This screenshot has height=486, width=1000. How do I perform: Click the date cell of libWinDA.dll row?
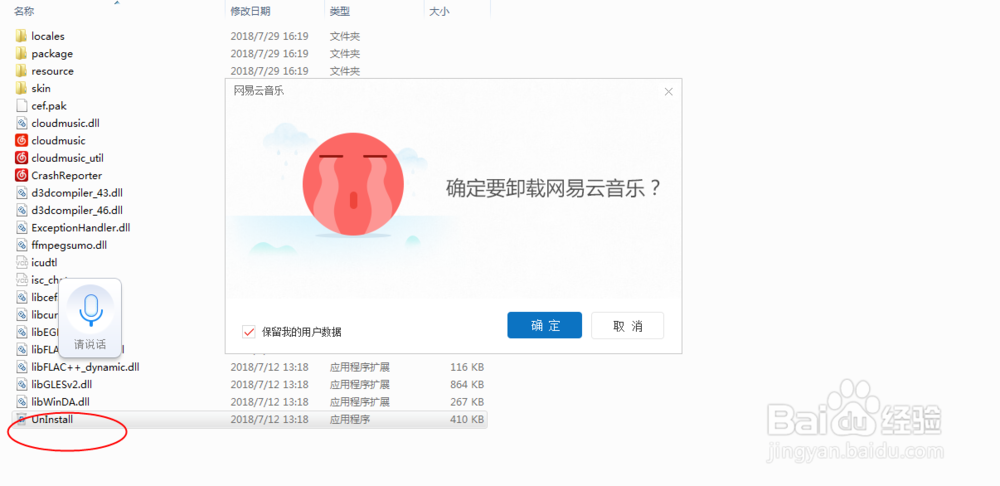(269, 402)
